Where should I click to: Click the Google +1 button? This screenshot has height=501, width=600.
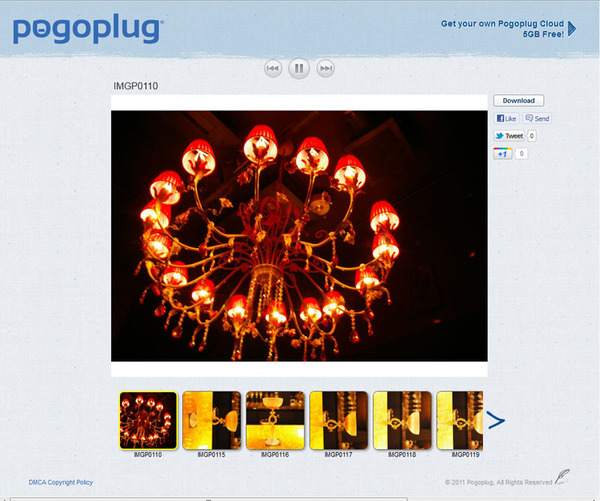[x=503, y=154]
